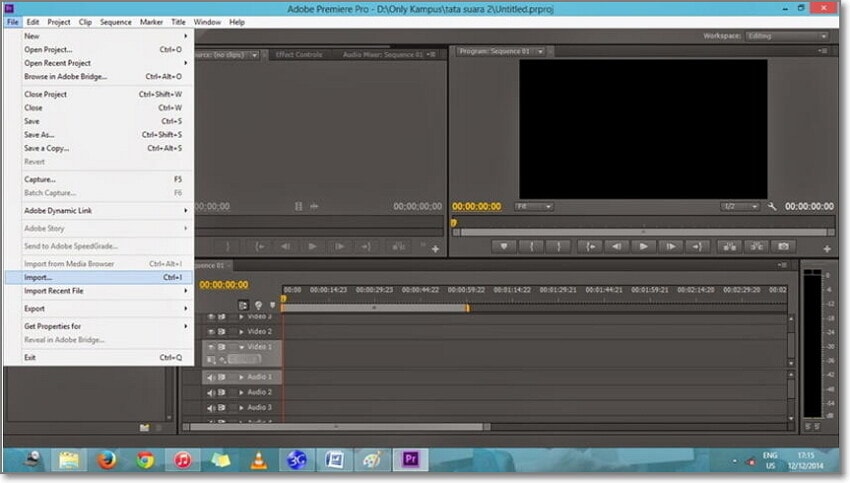Toggle sync lock on Video 2 track
The height and width of the screenshot is (483, 850).
point(222,331)
